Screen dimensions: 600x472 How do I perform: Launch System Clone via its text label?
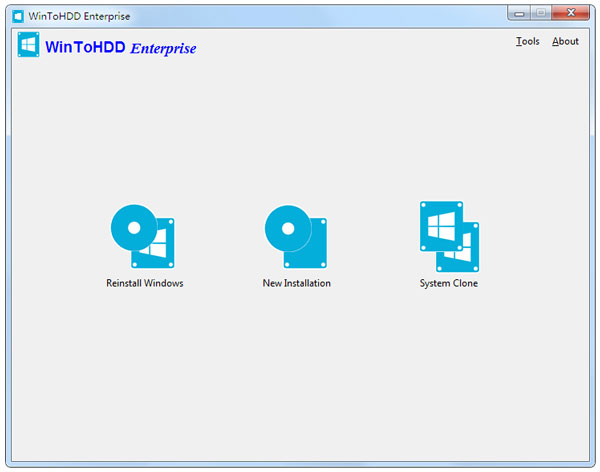(449, 283)
